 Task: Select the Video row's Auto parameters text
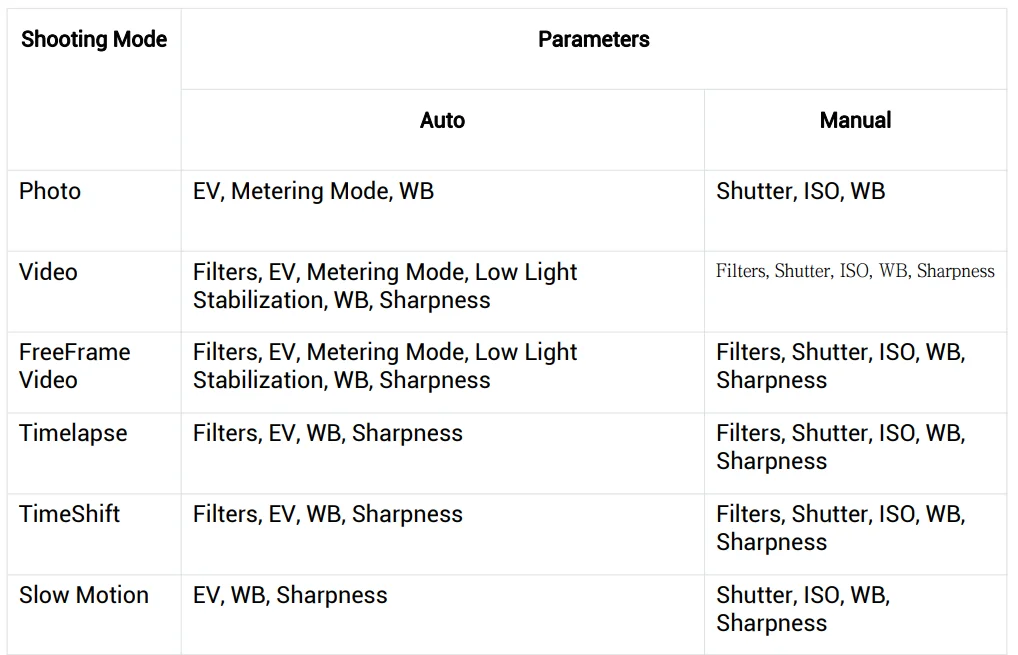[385, 286]
